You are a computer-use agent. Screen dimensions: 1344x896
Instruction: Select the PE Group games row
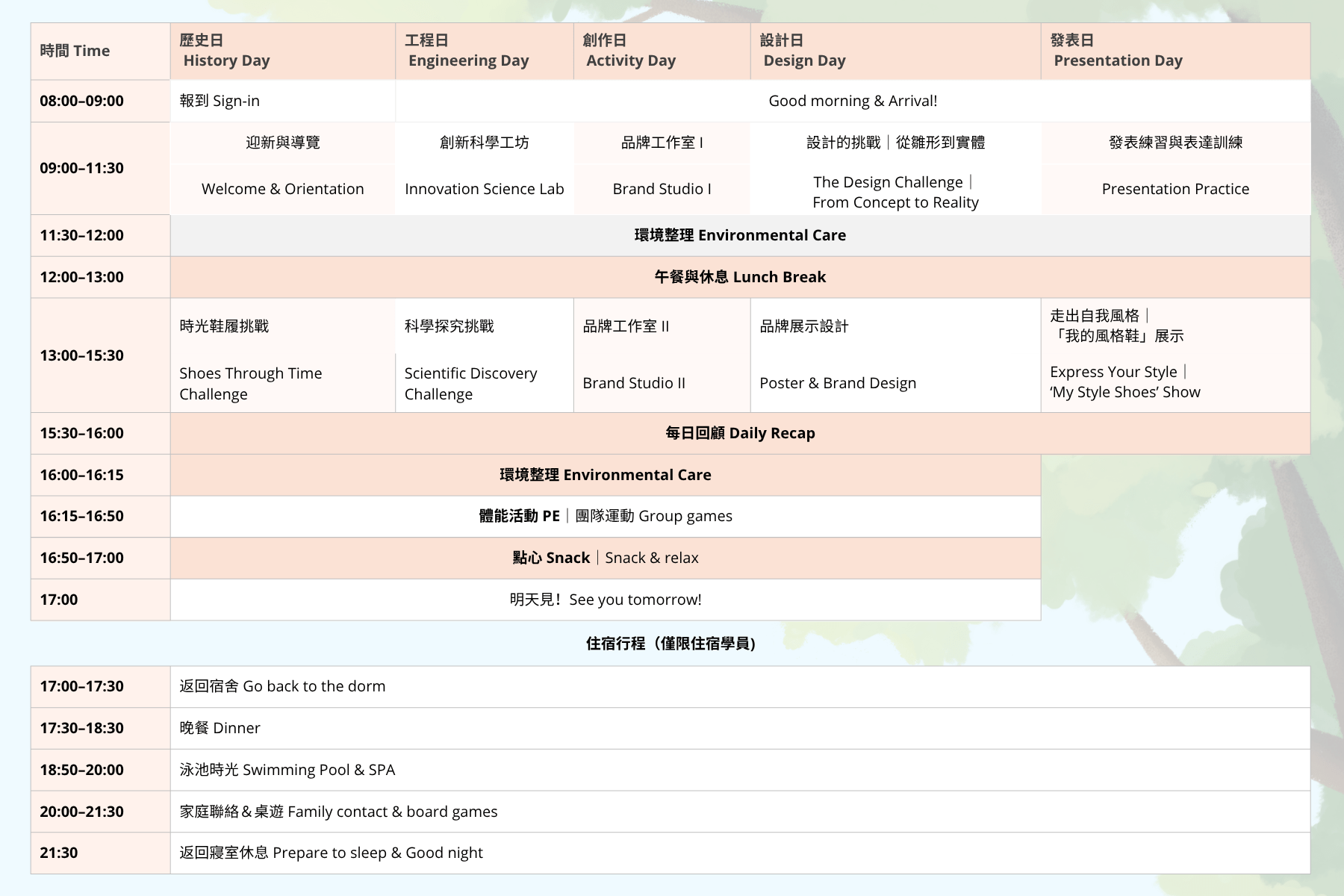605,516
